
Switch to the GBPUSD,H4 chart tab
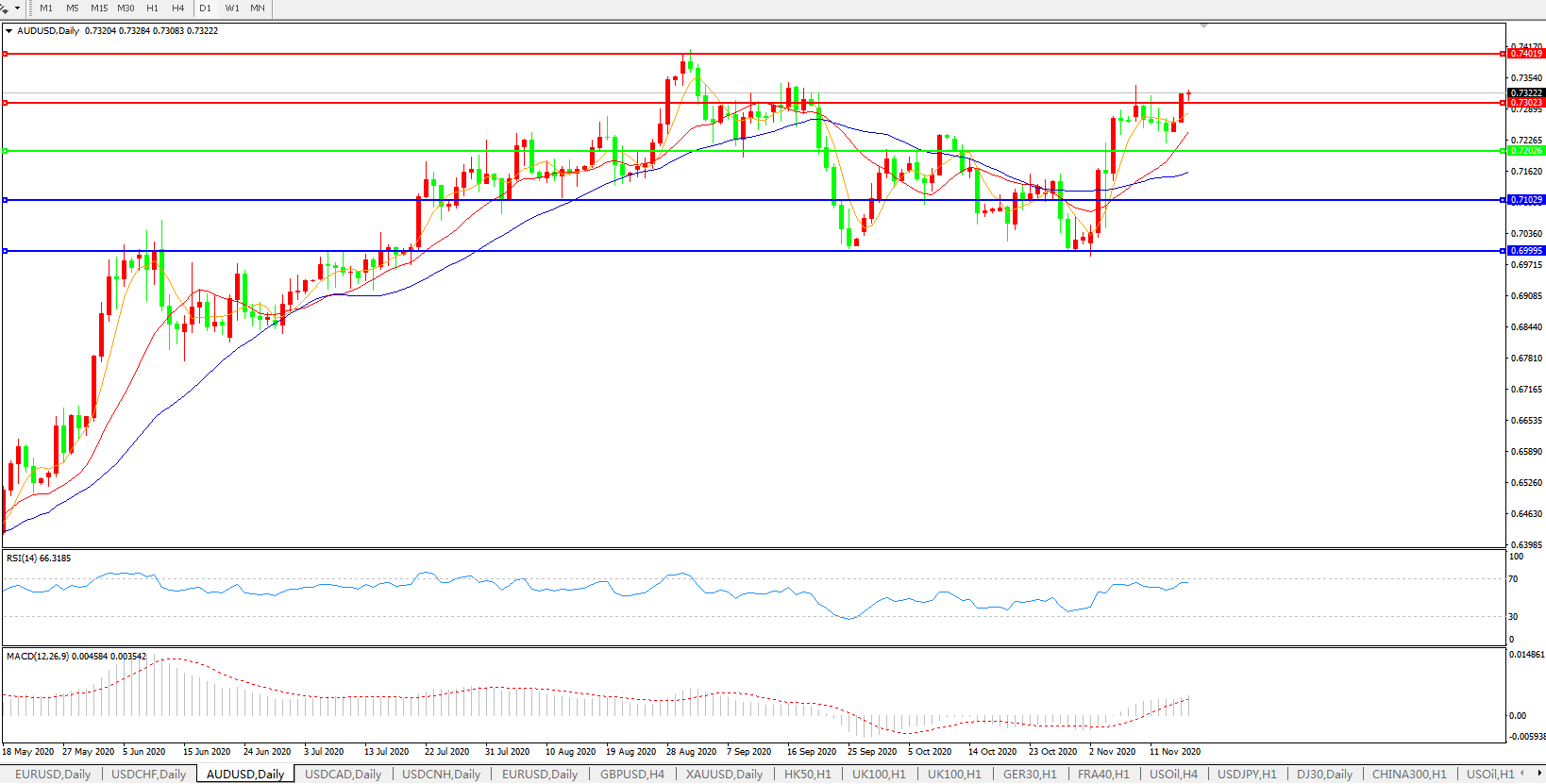[631, 775]
